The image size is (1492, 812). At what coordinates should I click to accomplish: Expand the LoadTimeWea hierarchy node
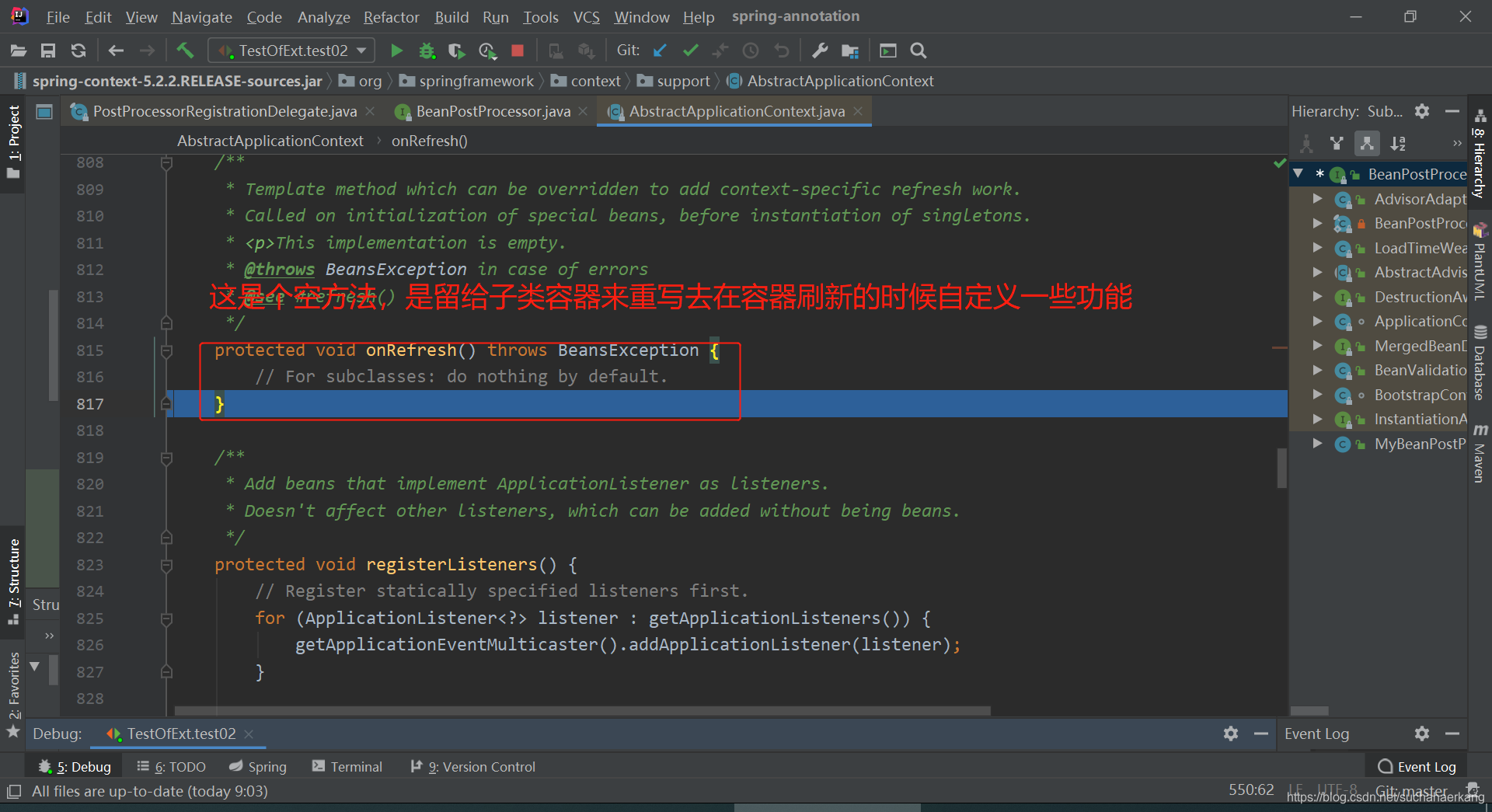coord(1317,248)
